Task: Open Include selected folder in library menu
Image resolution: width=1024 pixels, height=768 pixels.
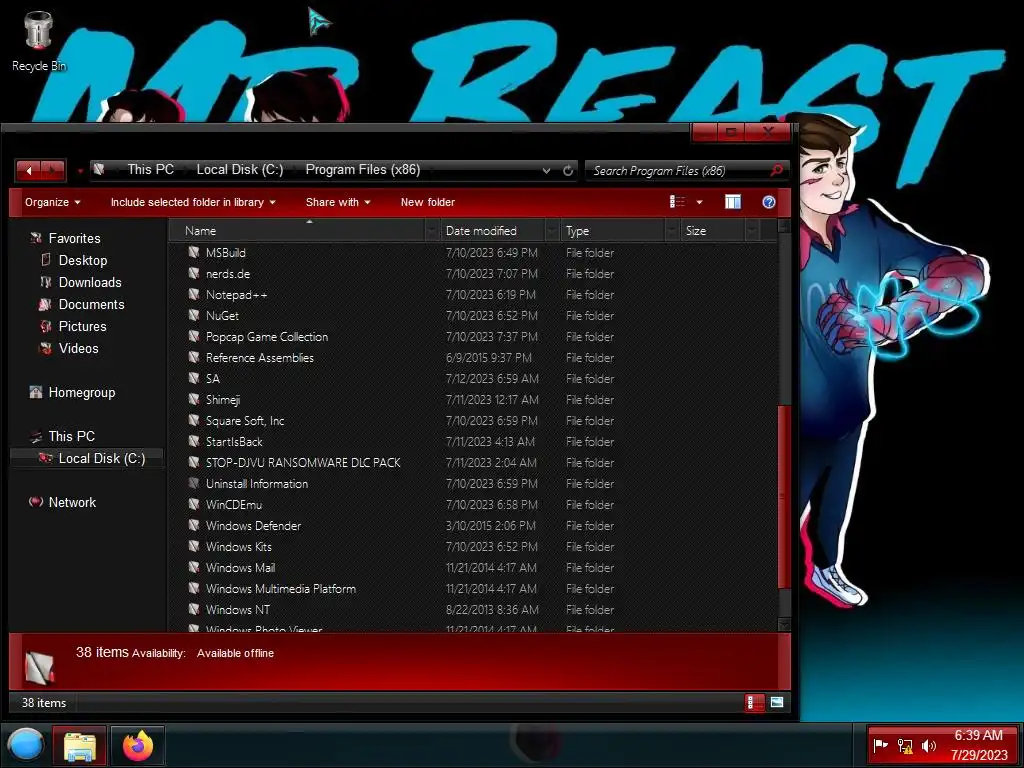Action: click(x=193, y=202)
